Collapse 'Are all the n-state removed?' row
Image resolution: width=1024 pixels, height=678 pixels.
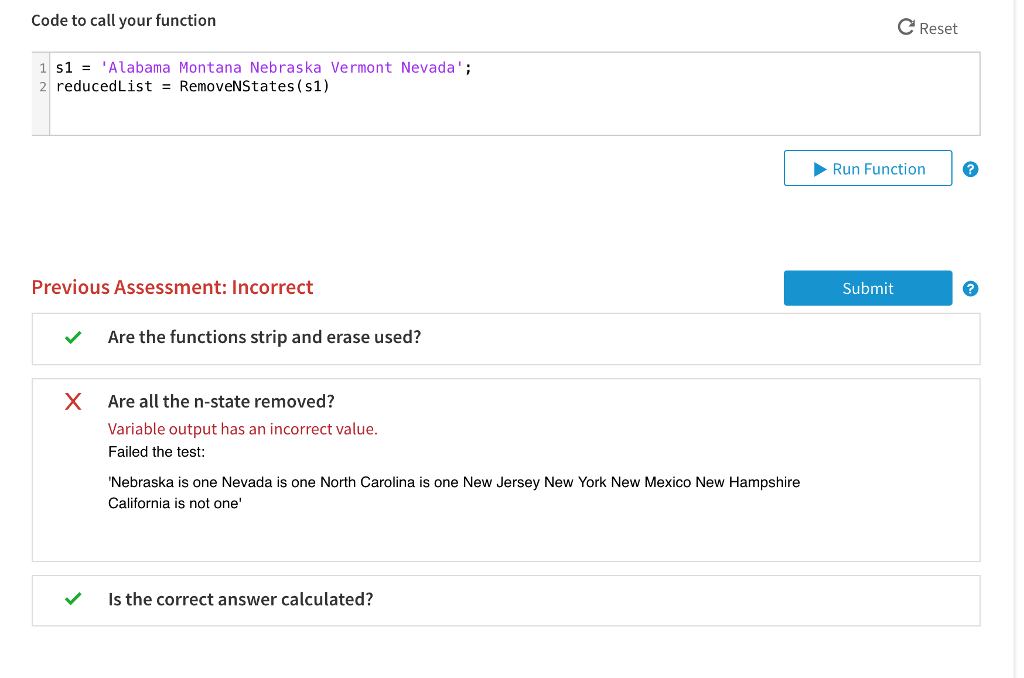pyautogui.click(x=221, y=402)
